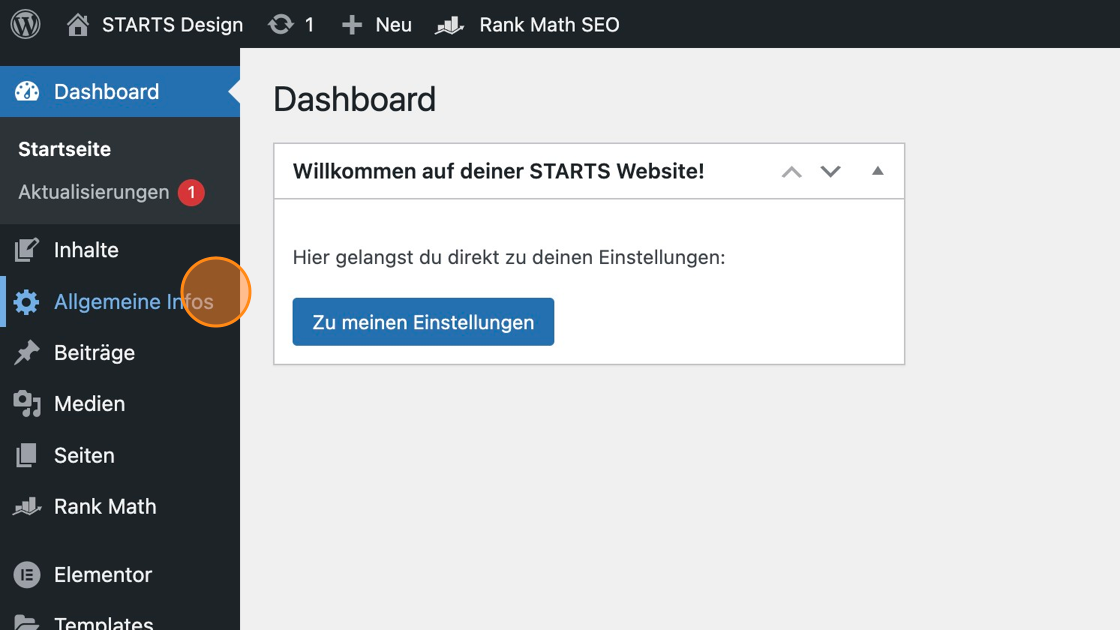Open Seiten in the sidebar
The height and width of the screenshot is (630, 1120).
(84, 456)
